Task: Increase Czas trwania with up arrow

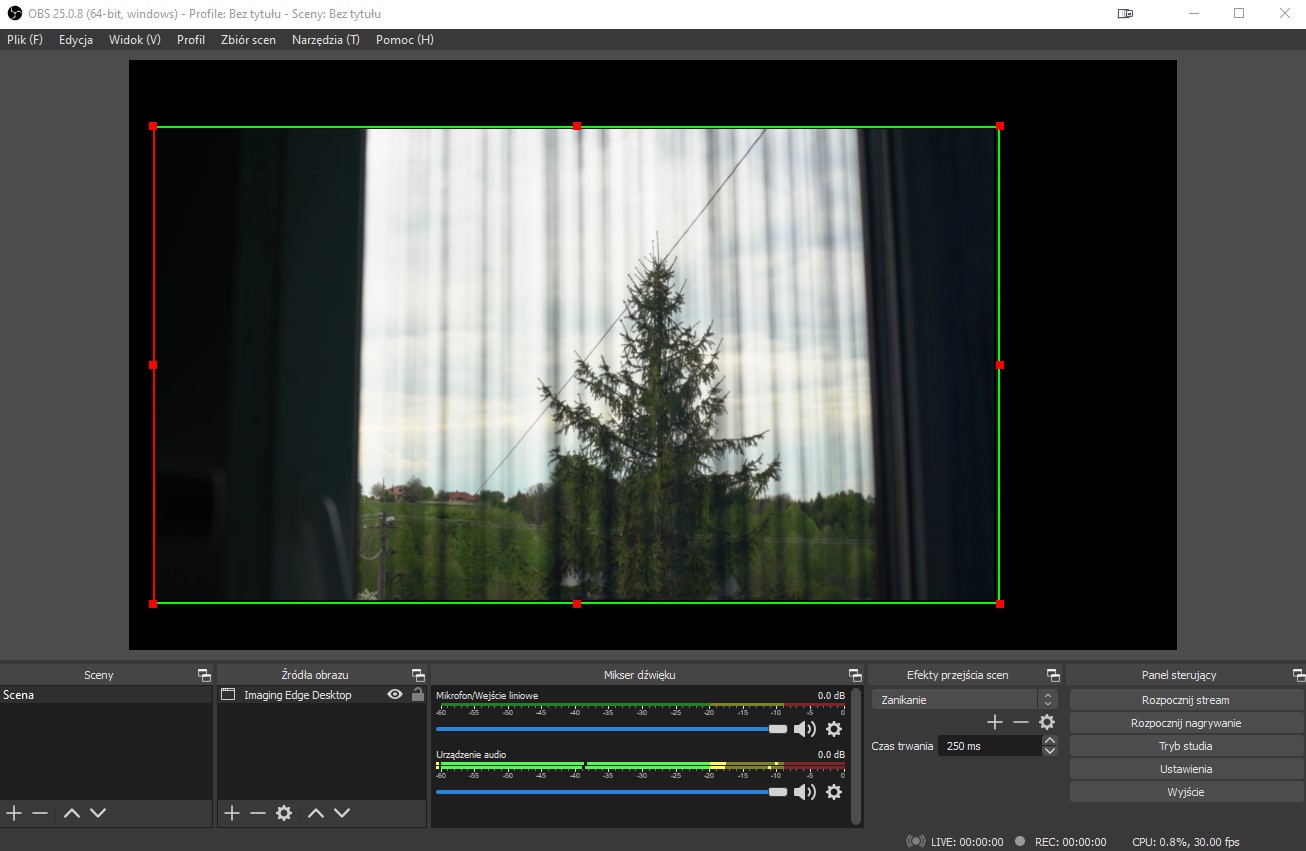Action: tap(1049, 740)
